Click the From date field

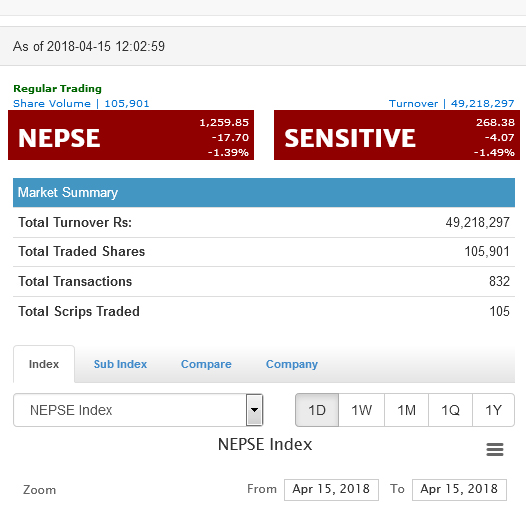pos(331,490)
